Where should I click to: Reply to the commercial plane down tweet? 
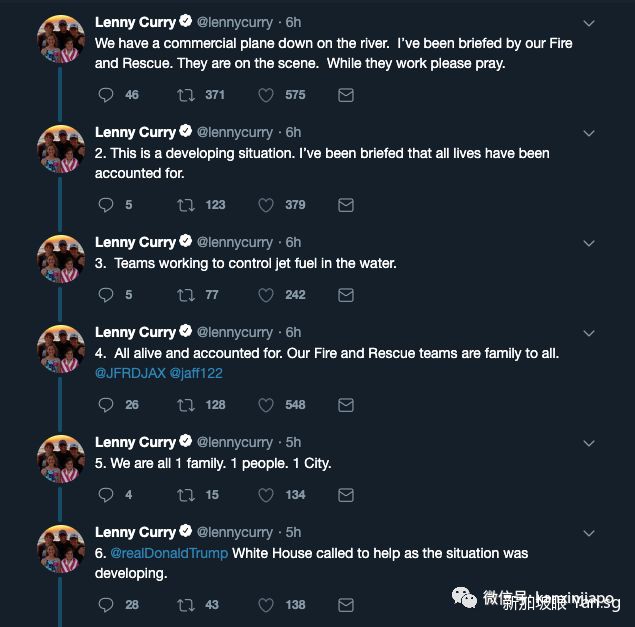pos(107,95)
